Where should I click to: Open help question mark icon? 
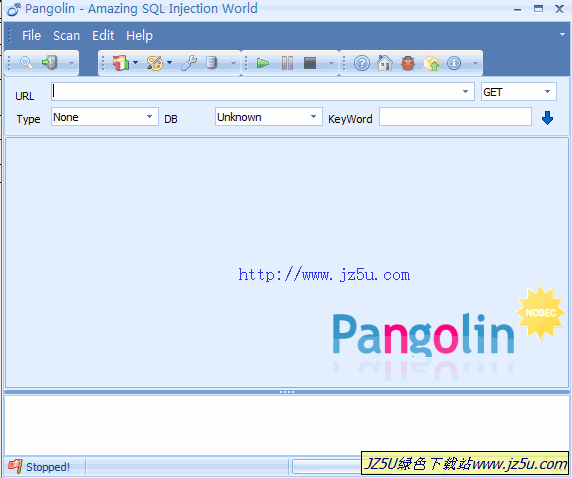[362, 63]
